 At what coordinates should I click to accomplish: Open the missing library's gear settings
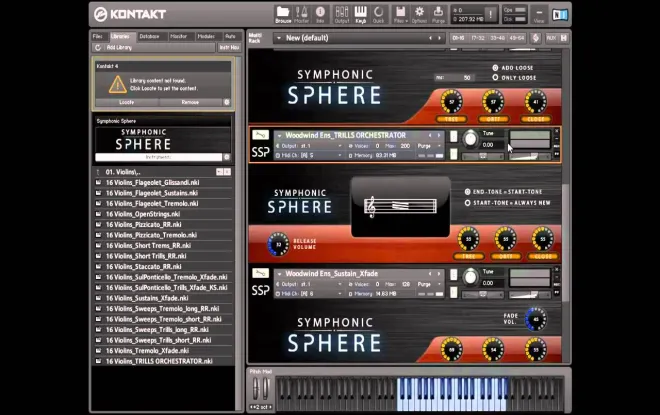pos(227,102)
